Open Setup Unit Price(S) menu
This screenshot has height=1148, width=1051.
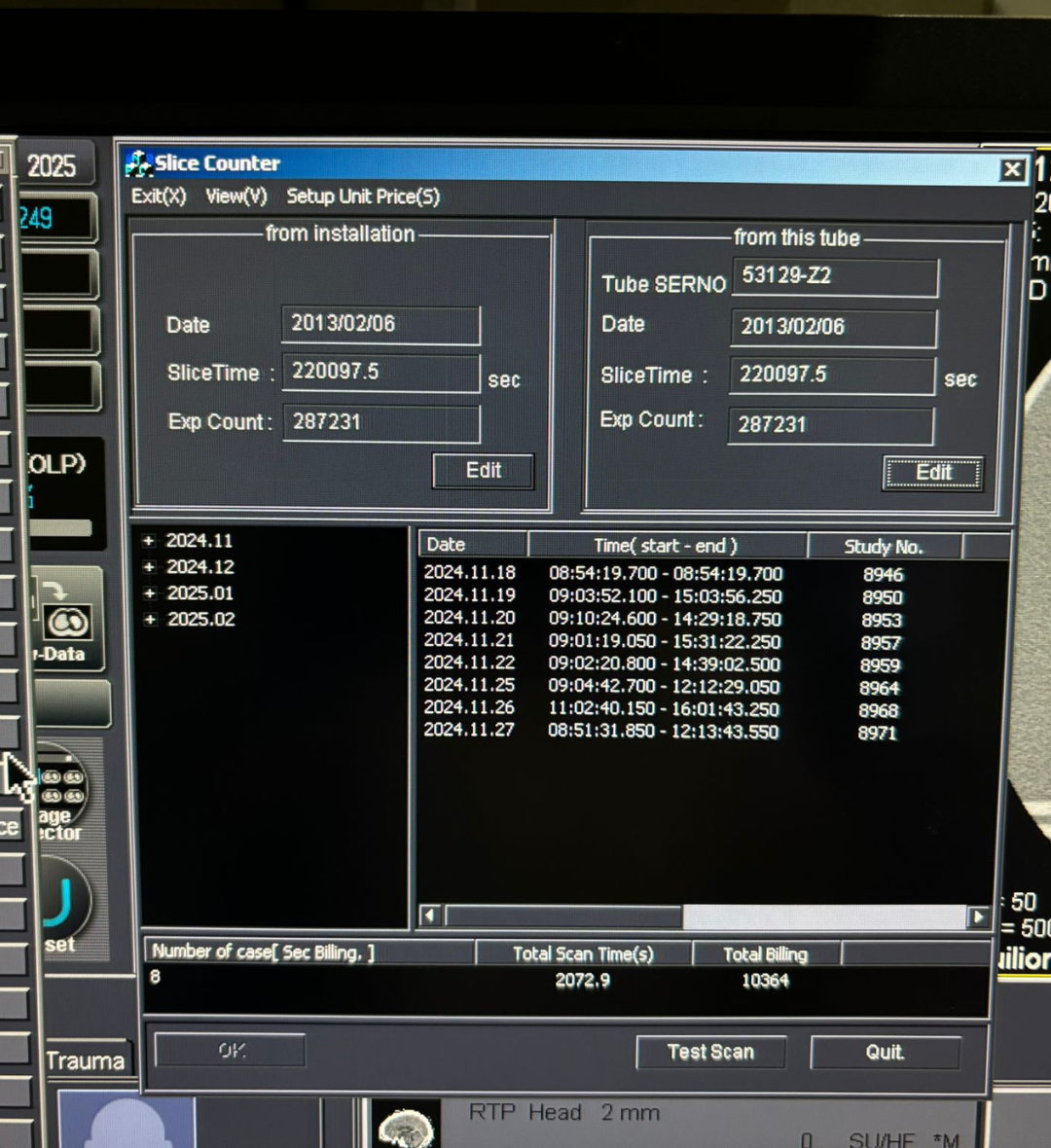tap(363, 197)
